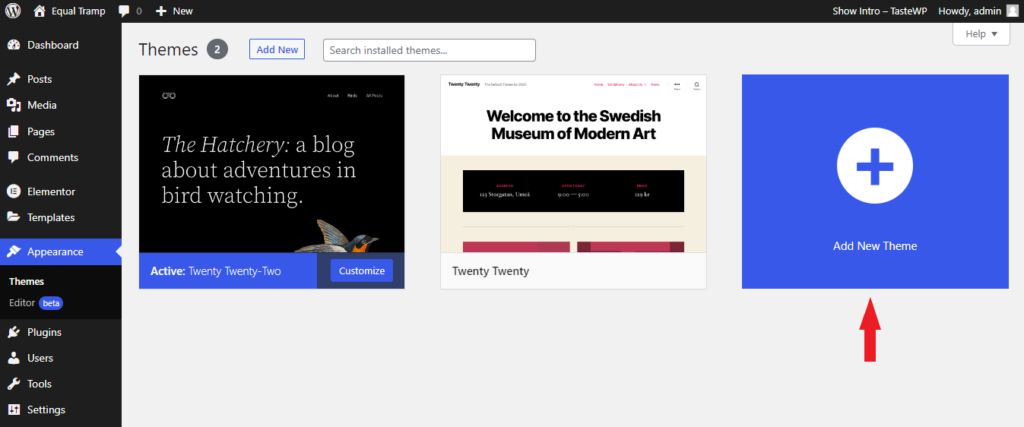Click the Dashboard gauge icon
1024x427 pixels.
click(x=13, y=45)
